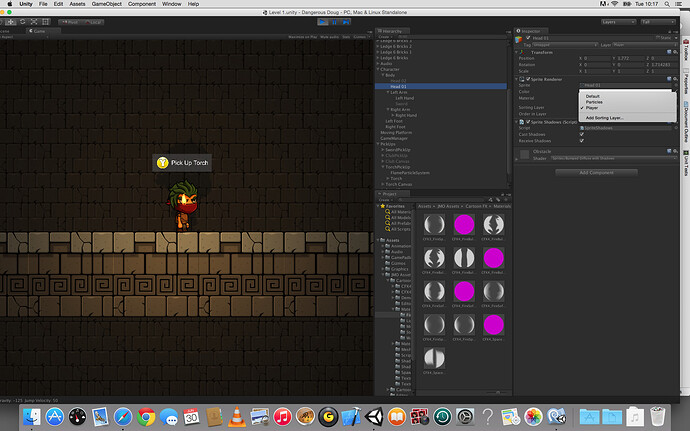The height and width of the screenshot is (431, 690).
Task: Click the Play button
Action: [x=323, y=22]
